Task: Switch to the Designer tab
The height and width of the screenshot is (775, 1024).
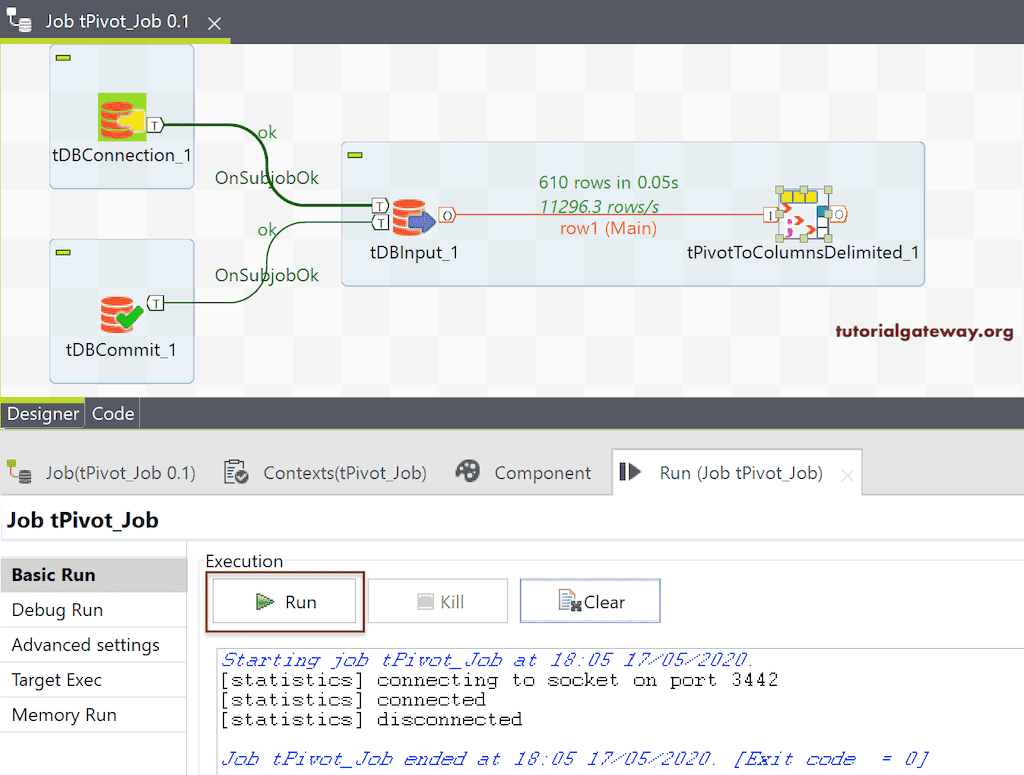Action: click(x=43, y=413)
